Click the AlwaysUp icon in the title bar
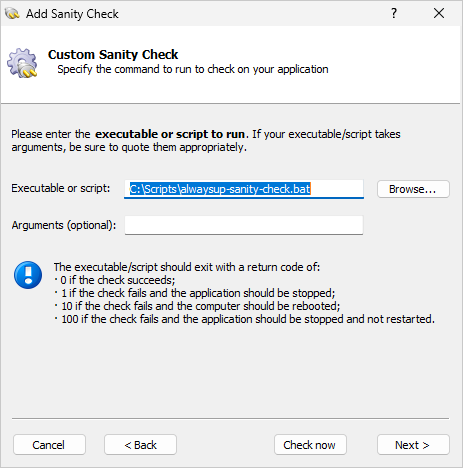463x468 pixels. [12, 14]
